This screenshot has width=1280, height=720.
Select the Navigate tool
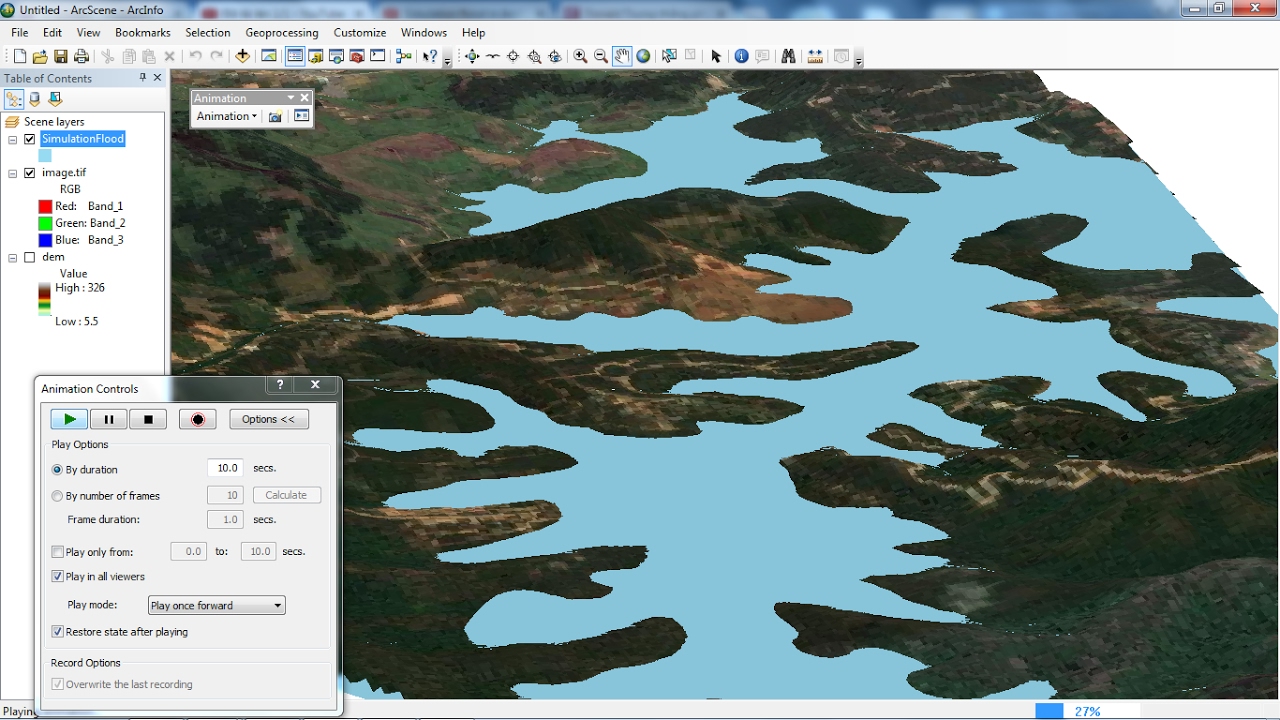point(472,57)
